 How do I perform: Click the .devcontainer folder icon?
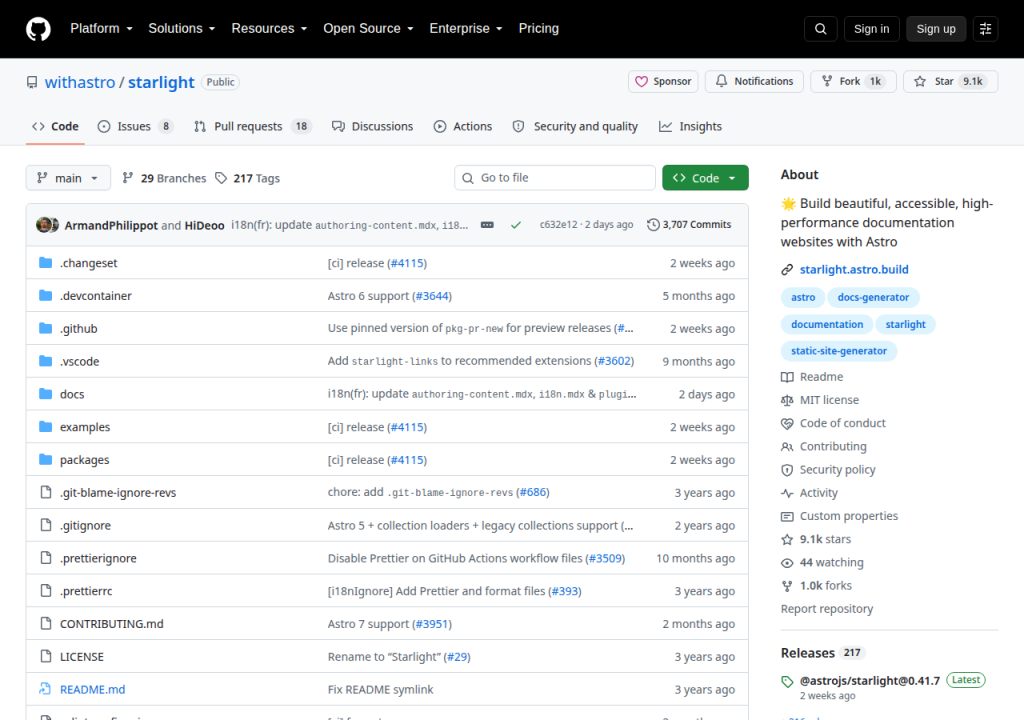pyautogui.click(x=46, y=295)
